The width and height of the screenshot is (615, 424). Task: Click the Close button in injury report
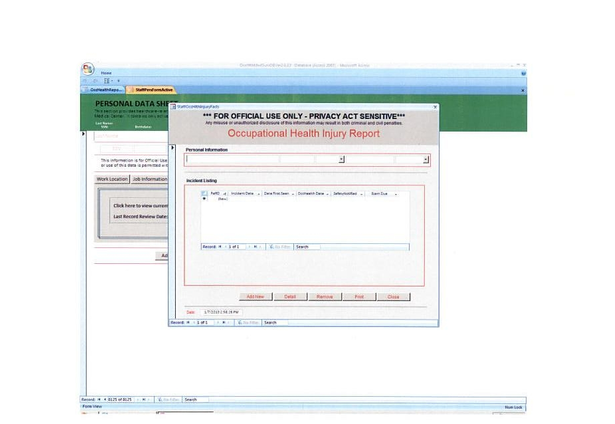pos(393,297)
